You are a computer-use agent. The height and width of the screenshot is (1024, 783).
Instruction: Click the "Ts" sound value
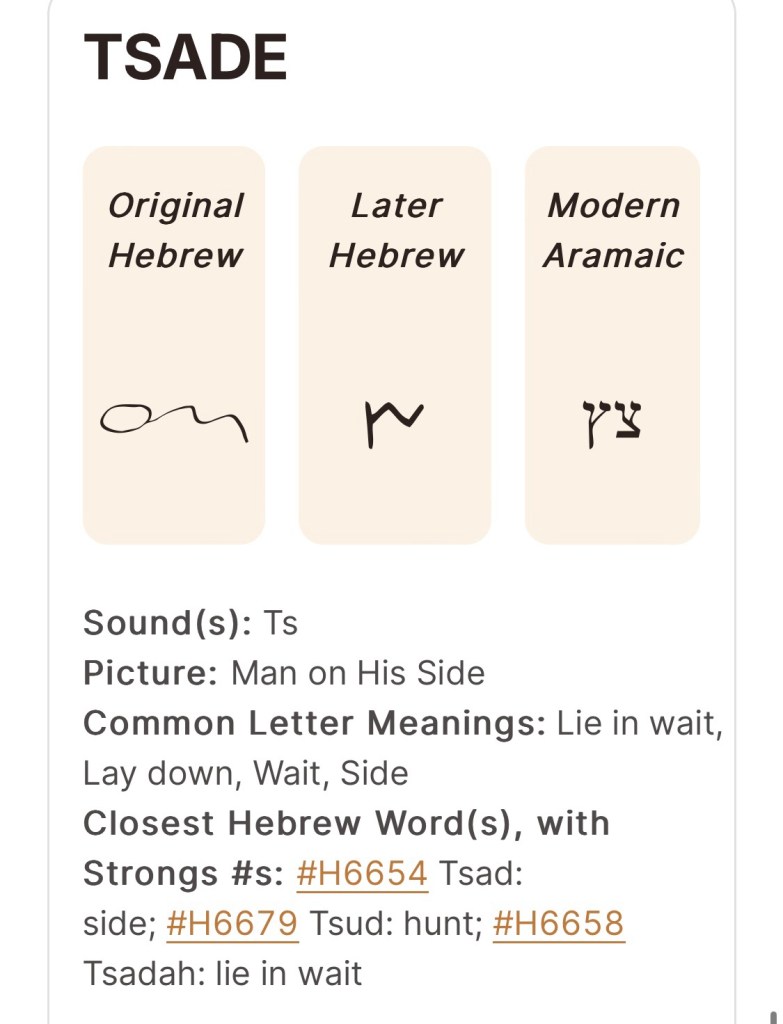click(x=280, y=623)
